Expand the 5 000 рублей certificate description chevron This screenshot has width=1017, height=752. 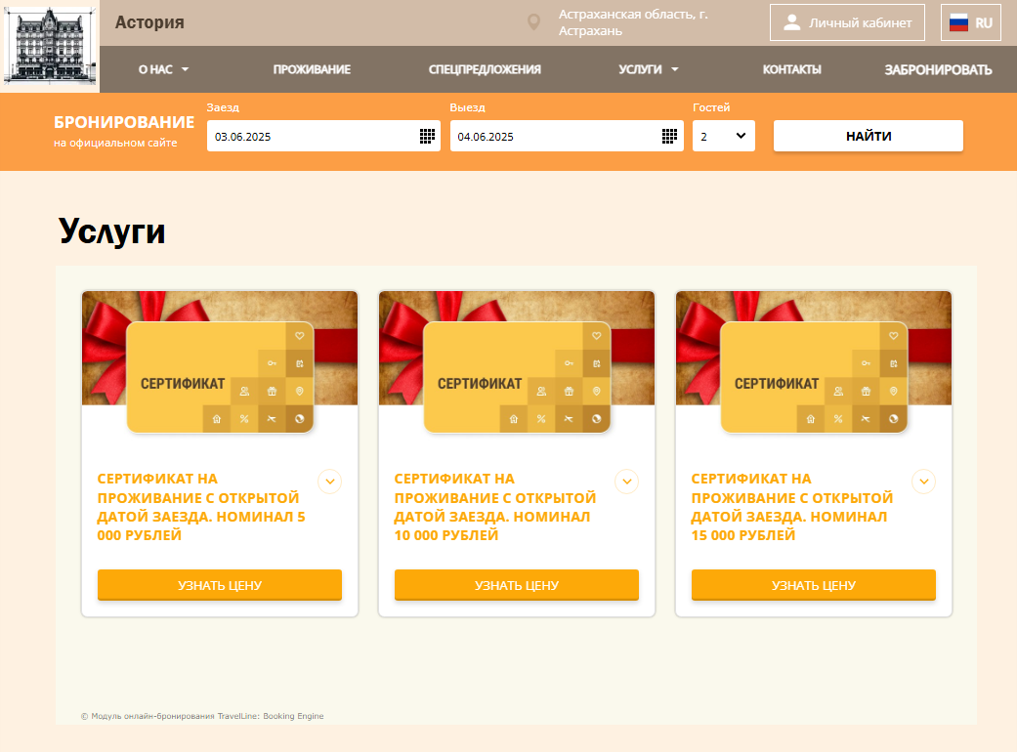330,481
